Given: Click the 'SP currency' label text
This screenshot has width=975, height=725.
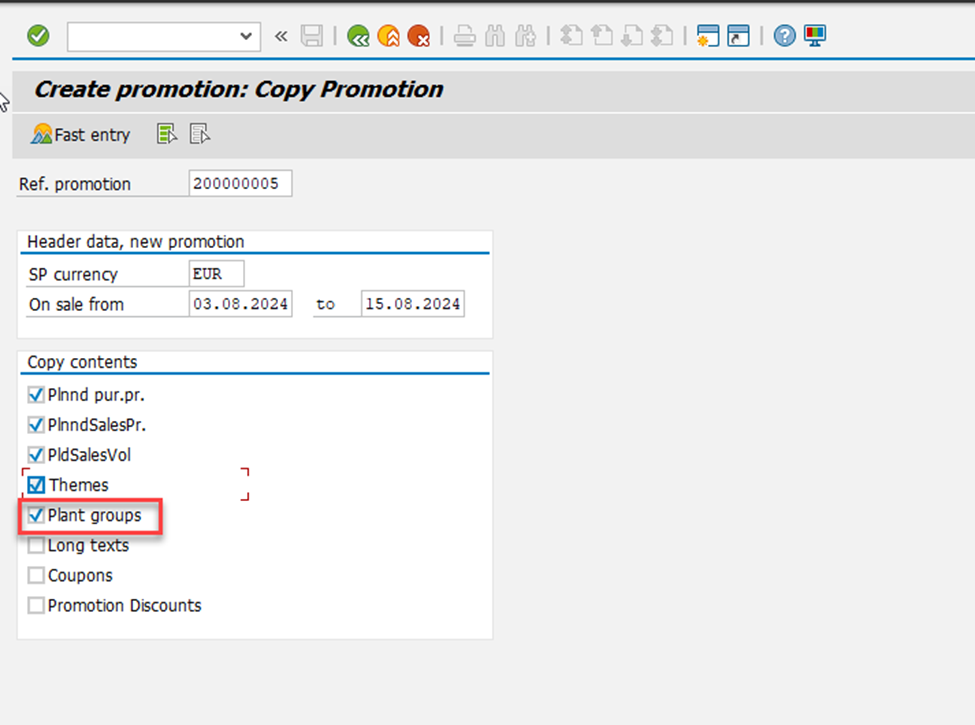Looking at the screenshot, I should point(73,274).
